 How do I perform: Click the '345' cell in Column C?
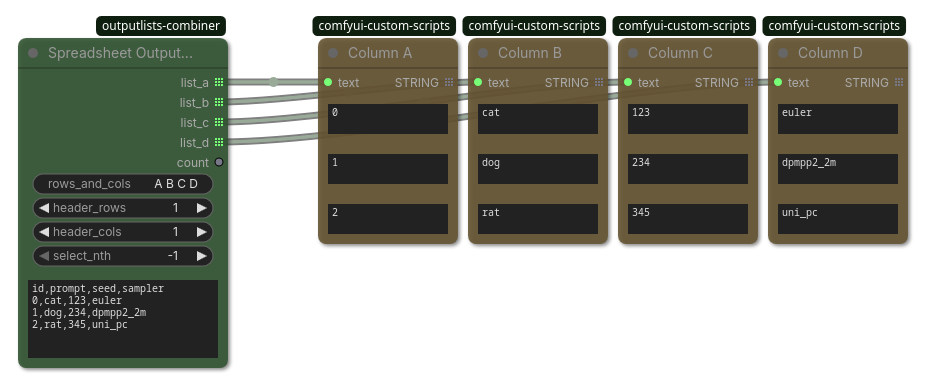coord(688,219)
